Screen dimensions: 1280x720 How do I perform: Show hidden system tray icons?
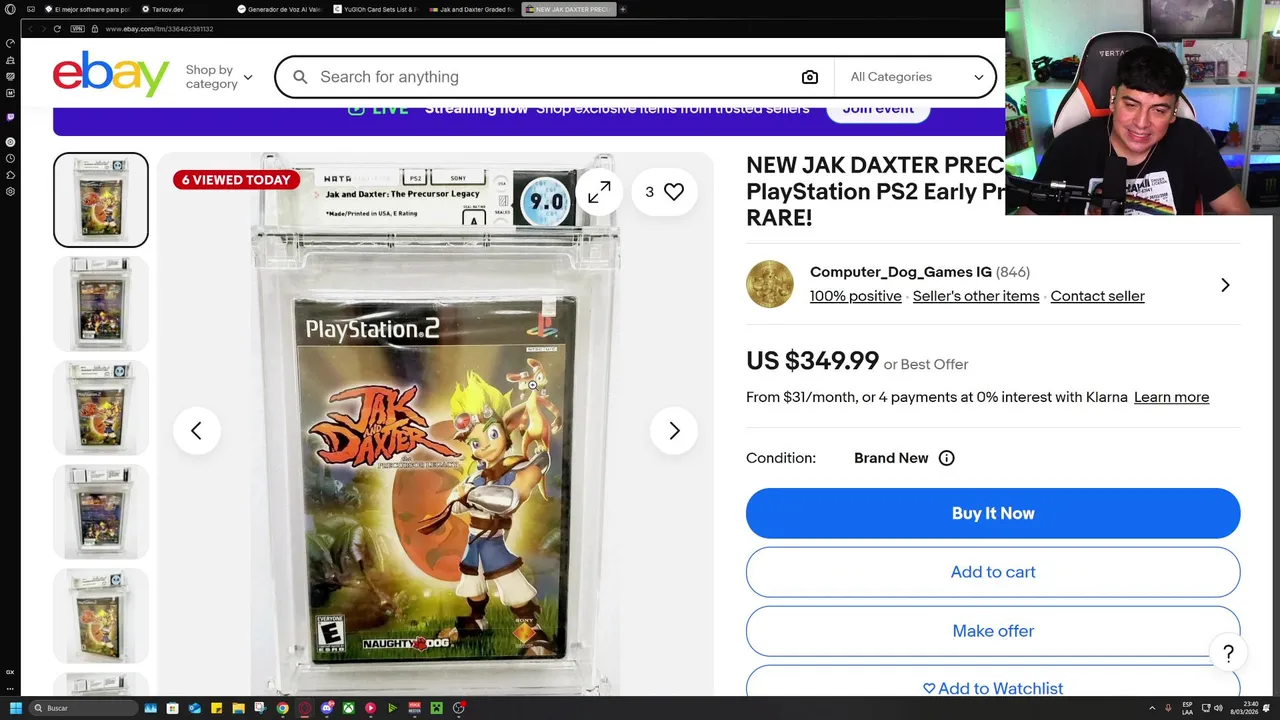(x=1152, y=708)
